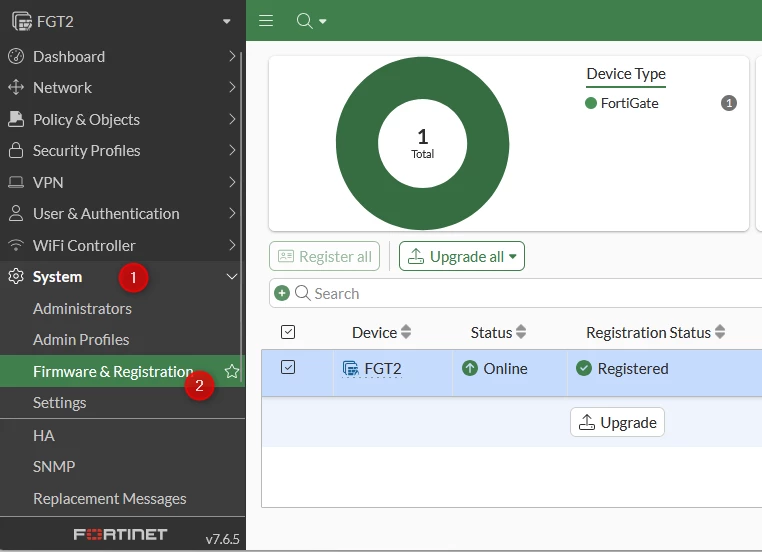Click the Dashboard gauge icon

[x=16, y=56]
